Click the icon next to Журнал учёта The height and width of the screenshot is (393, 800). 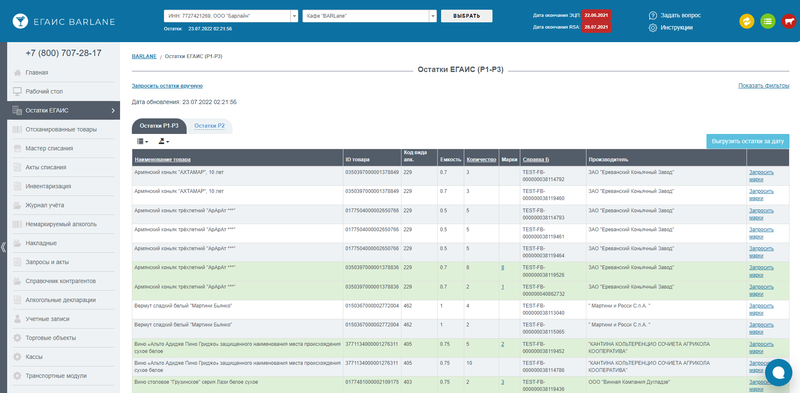click(x=17, y=205)
